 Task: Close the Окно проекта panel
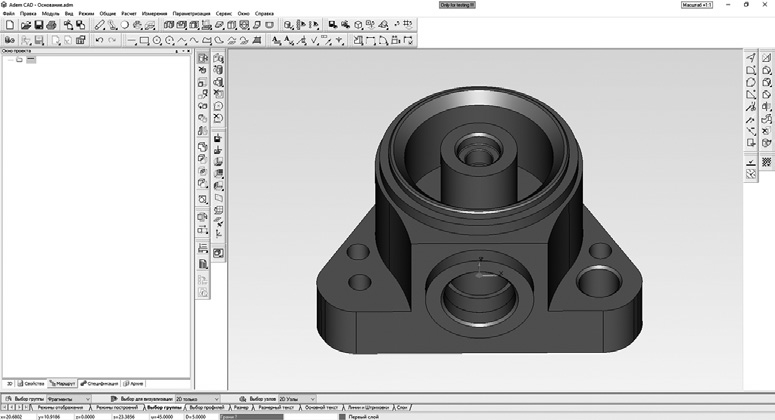[x=187, y=50]
